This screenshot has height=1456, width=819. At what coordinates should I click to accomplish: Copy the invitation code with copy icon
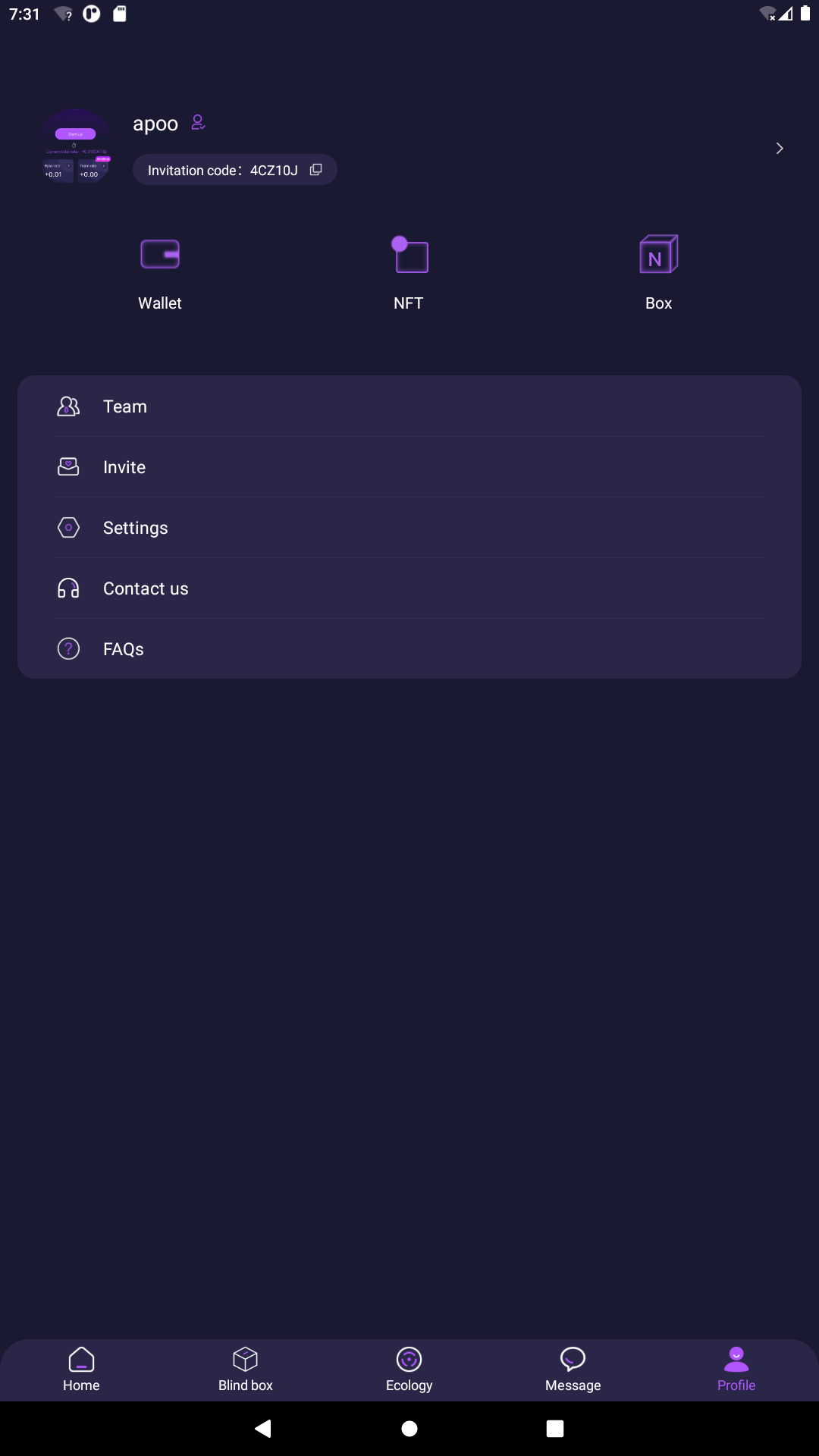316,170
